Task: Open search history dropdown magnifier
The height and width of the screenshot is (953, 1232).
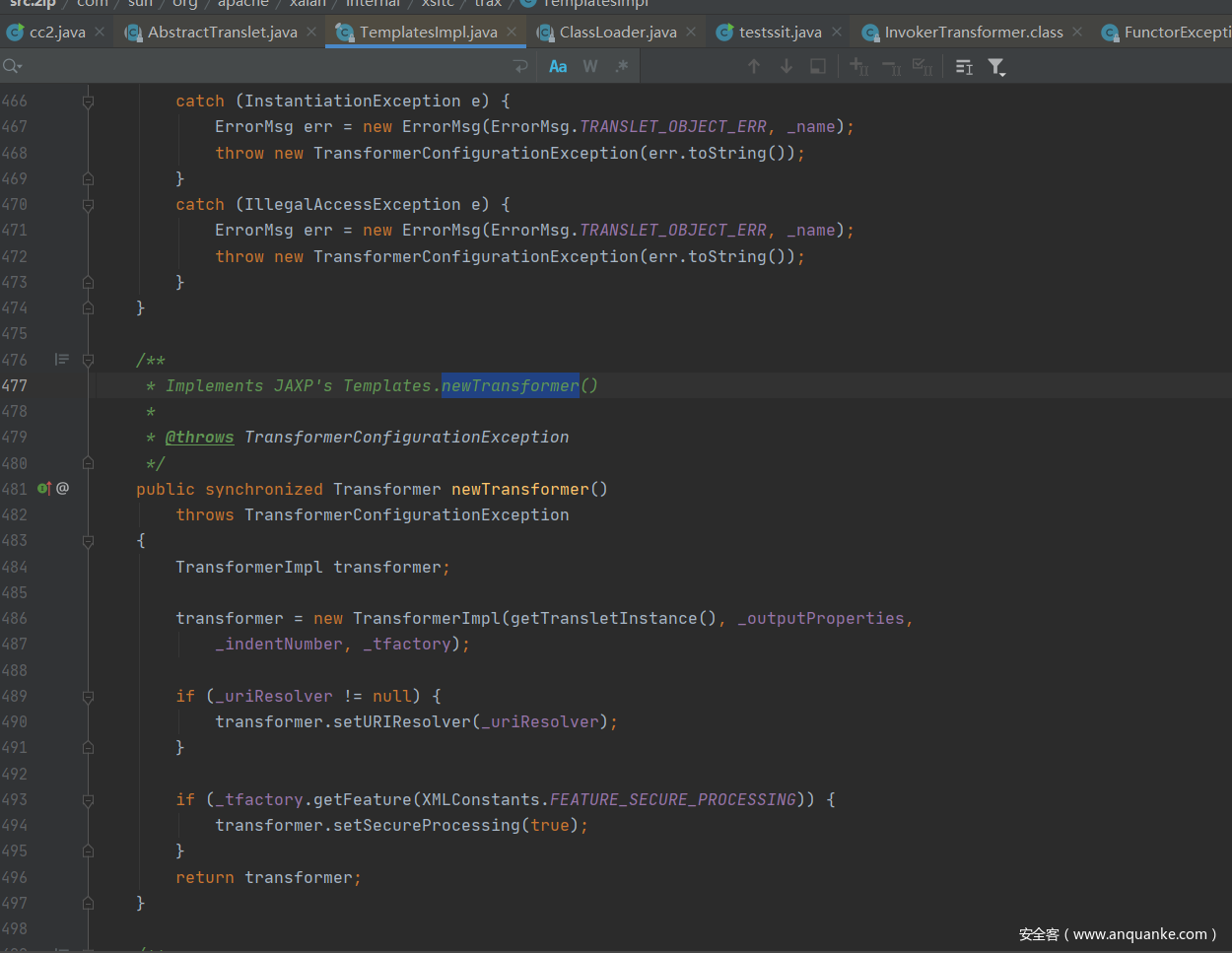Action: click(13, 67)
